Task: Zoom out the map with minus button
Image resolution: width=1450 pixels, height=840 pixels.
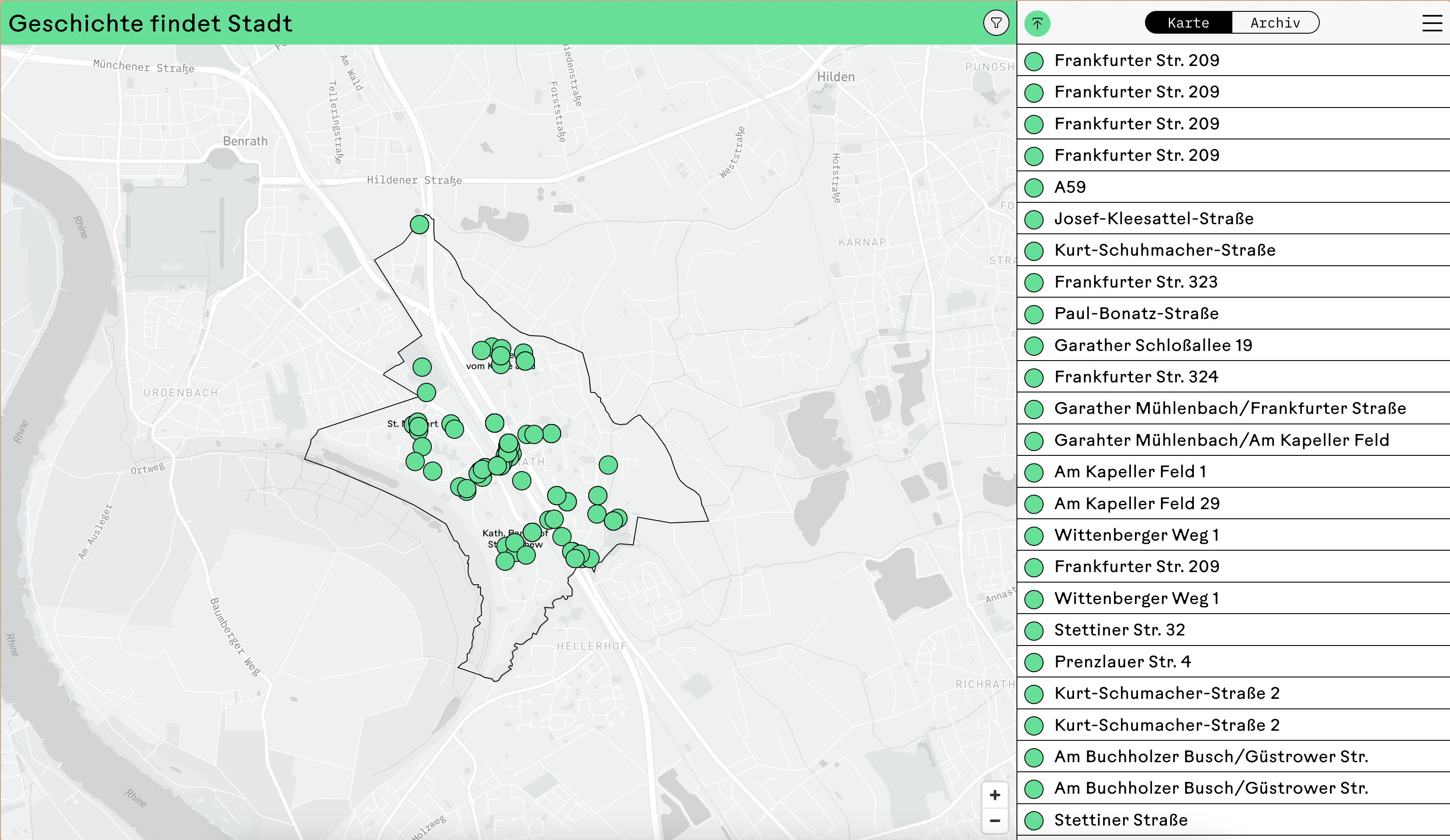Action: coord(995,820)
